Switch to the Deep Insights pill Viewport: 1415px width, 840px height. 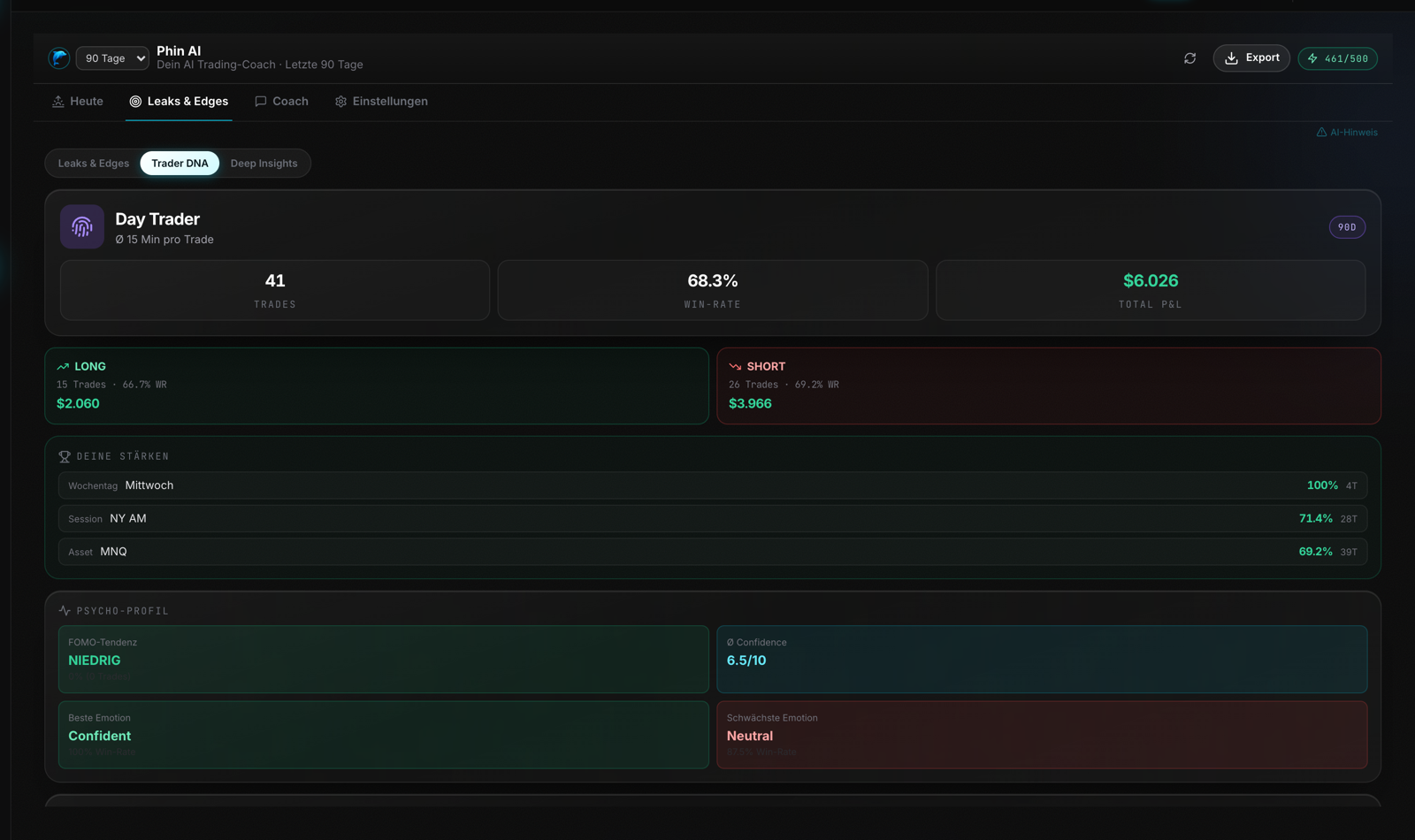pos(264,164)
